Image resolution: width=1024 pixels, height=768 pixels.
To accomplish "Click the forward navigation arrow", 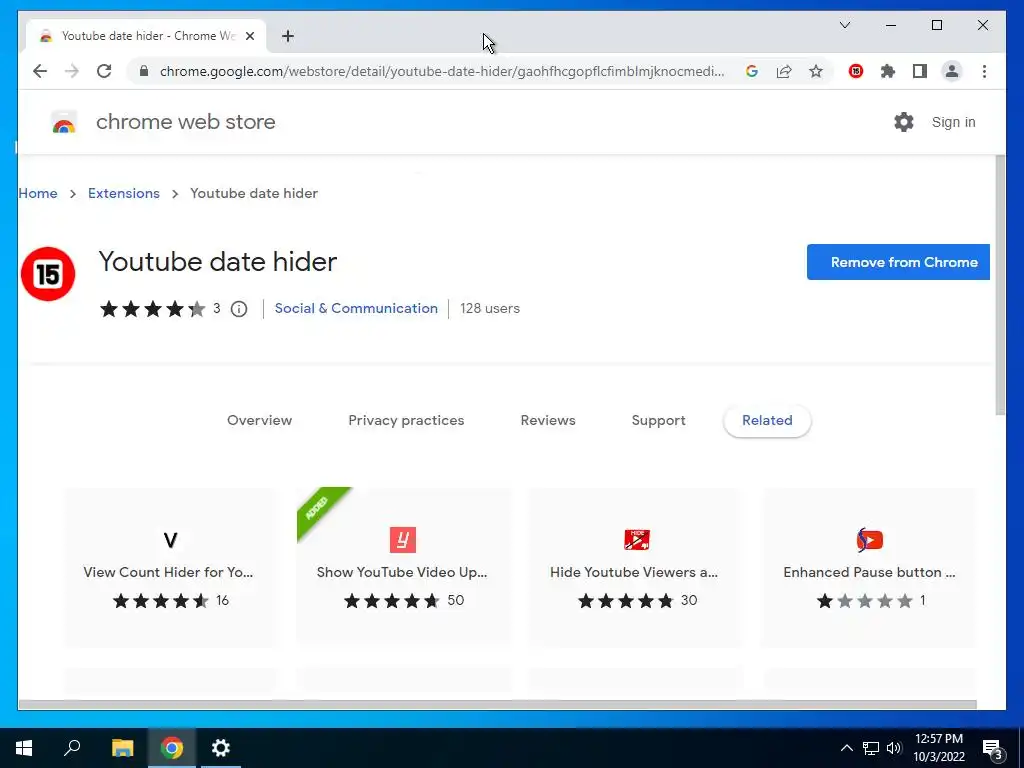I will pyautogui.click(x=72, y=71).
